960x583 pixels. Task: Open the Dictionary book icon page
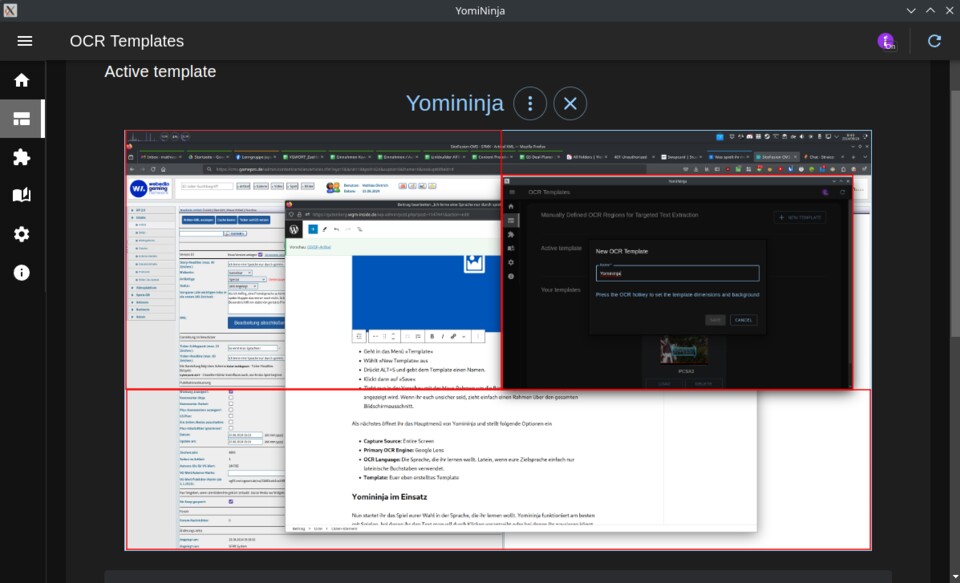point(21,195)
